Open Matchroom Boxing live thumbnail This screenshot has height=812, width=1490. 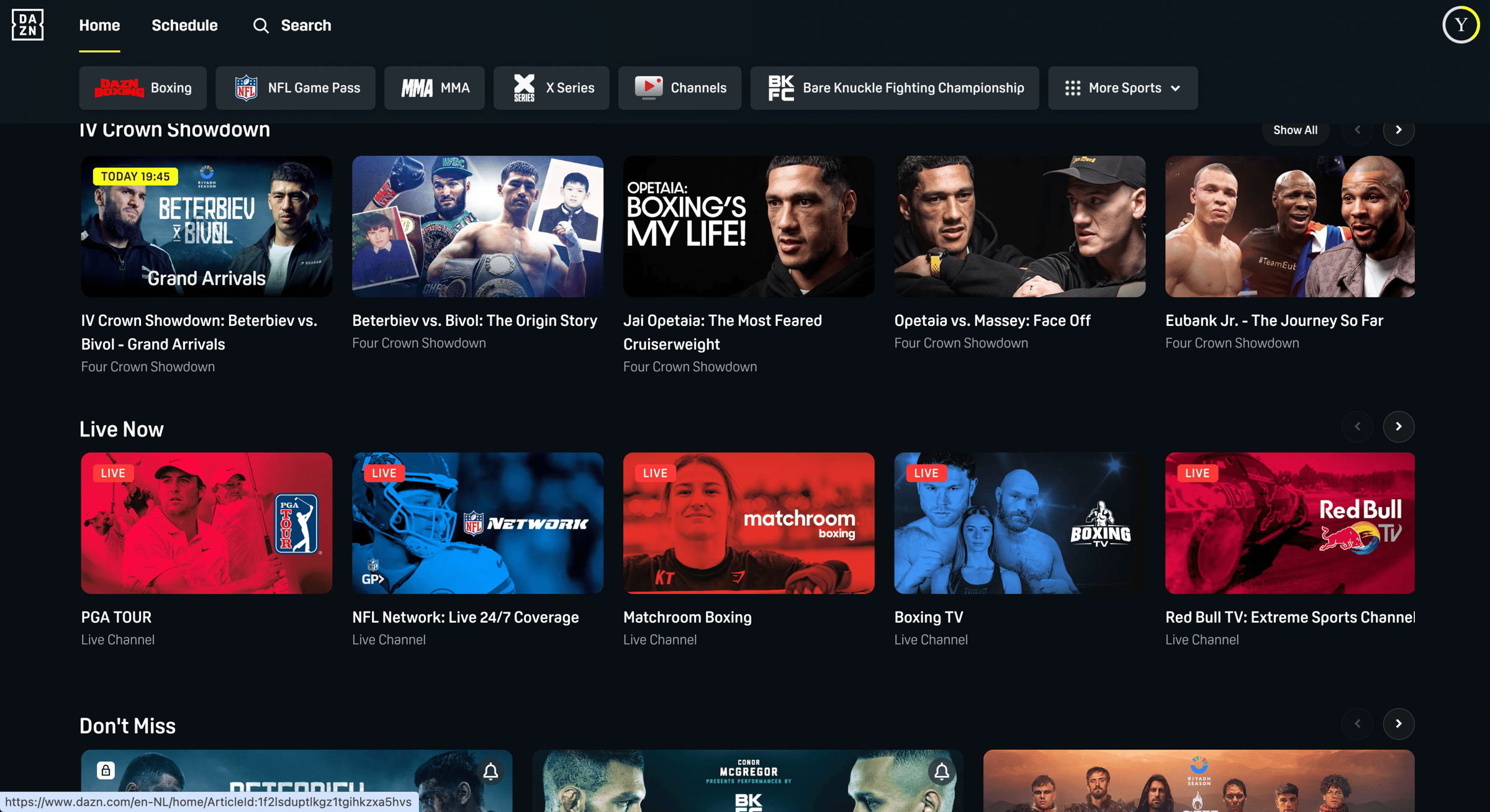pyautogui.click(x=749, y=523)
